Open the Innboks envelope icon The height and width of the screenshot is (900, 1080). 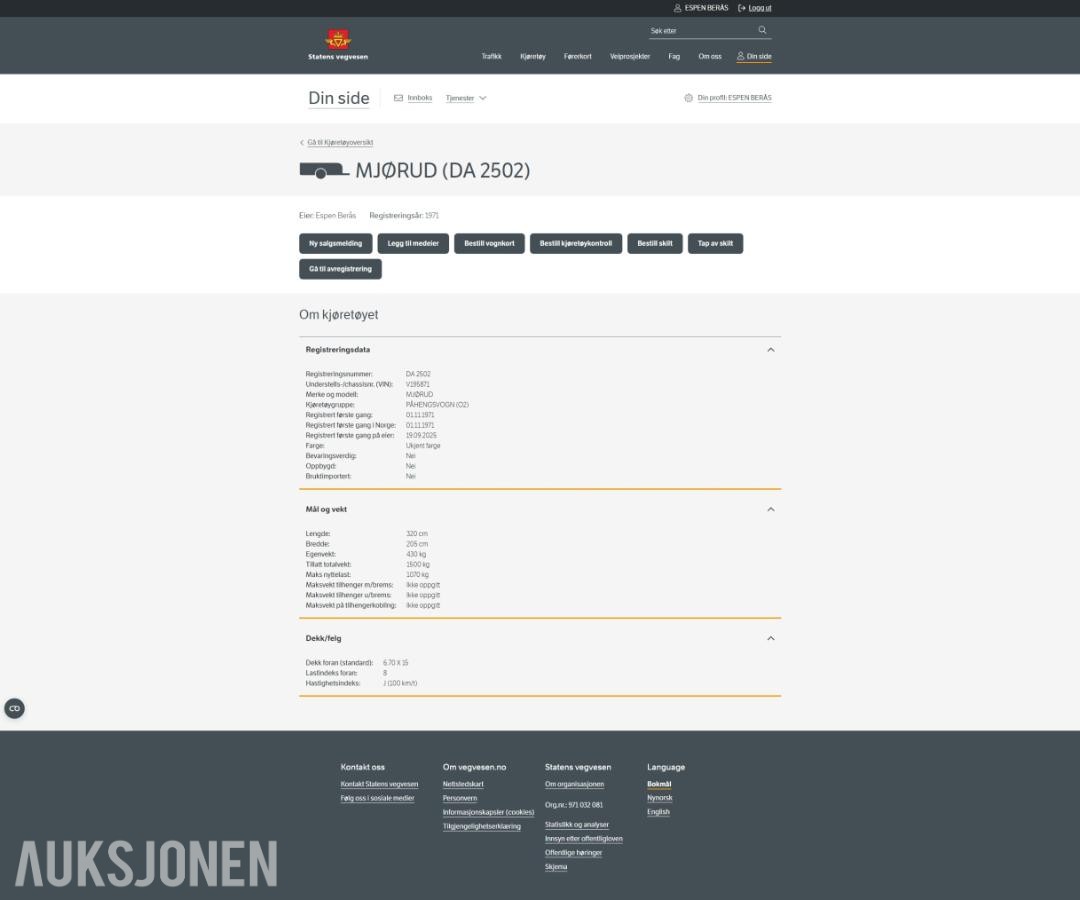pos(398,98)
